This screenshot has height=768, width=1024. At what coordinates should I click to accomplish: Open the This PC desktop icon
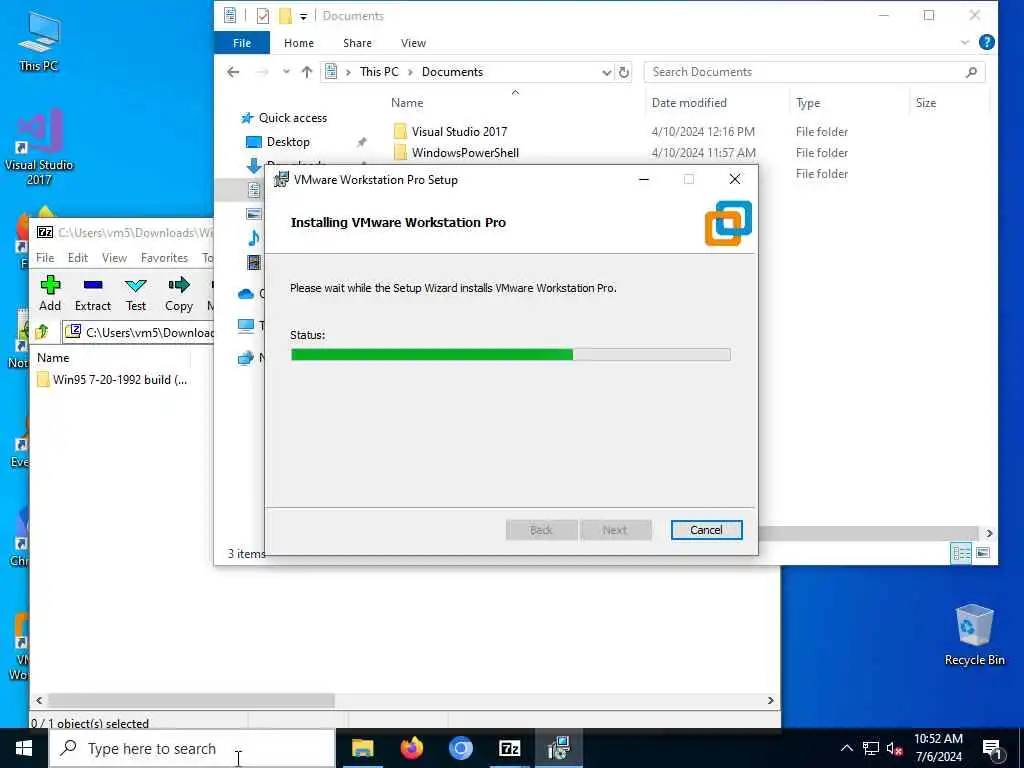click(39, 42)
